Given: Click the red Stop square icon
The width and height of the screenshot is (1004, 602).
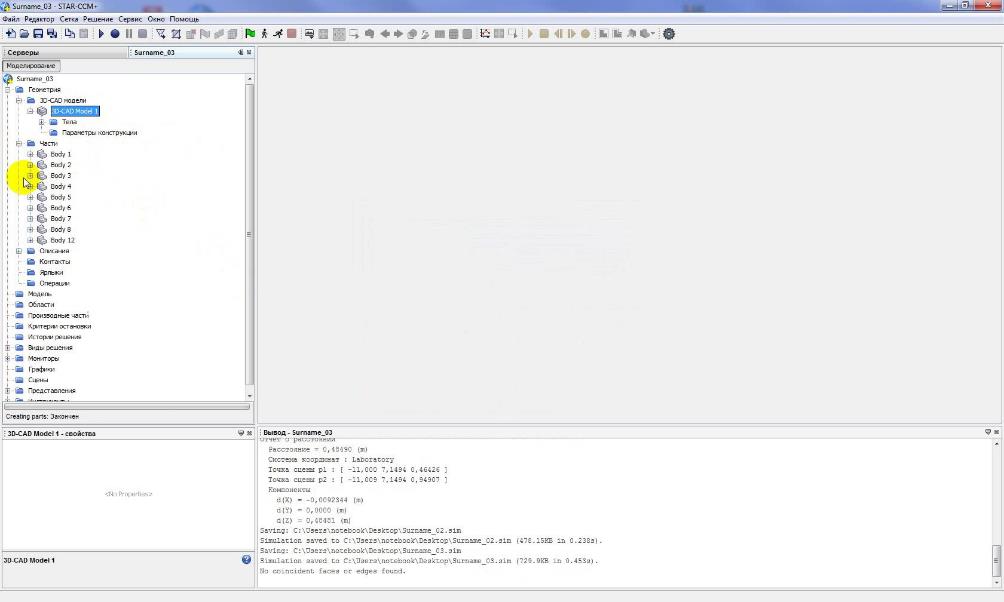Looking at the screenshot, I should coord(291,34).
